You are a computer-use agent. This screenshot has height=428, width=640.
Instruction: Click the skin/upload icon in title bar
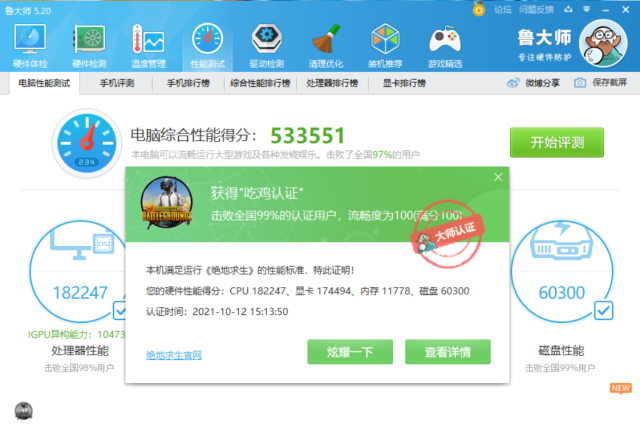(568, 9)
